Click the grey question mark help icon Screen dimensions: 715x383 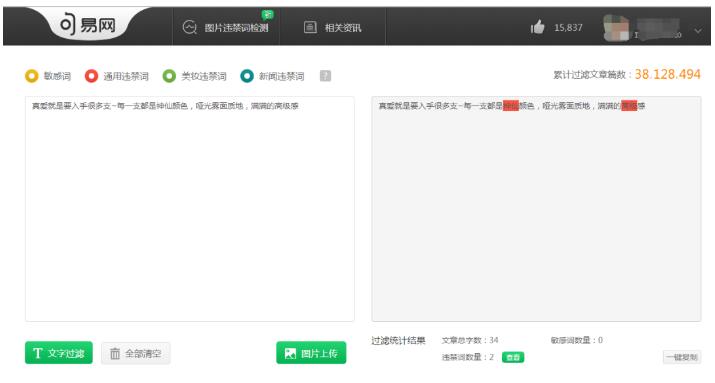point(325,76)
